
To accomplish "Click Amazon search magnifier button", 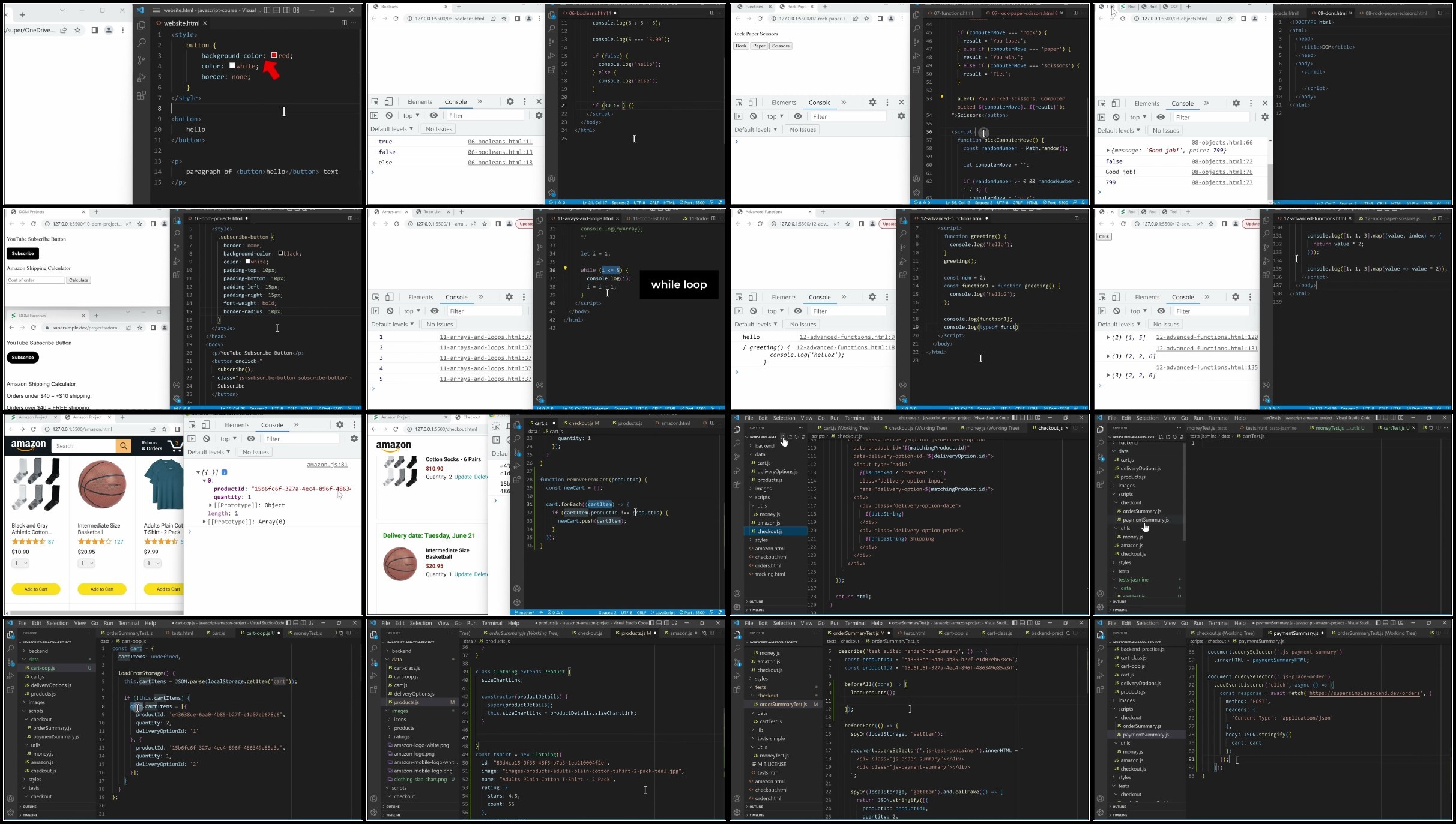I will pos(123,446).
